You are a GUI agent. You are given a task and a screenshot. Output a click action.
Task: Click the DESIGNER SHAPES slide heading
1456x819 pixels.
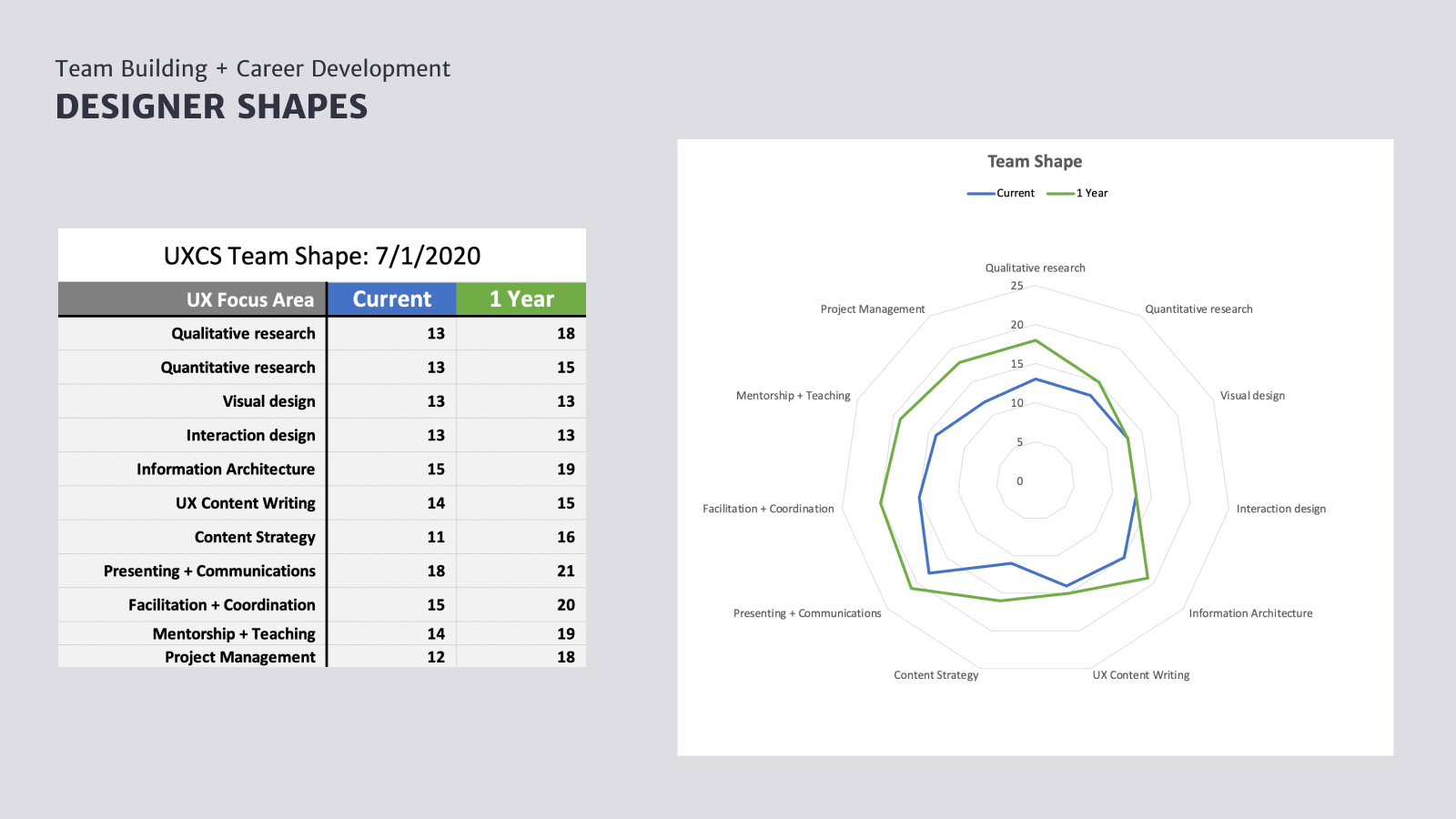(x=211, y=107)
